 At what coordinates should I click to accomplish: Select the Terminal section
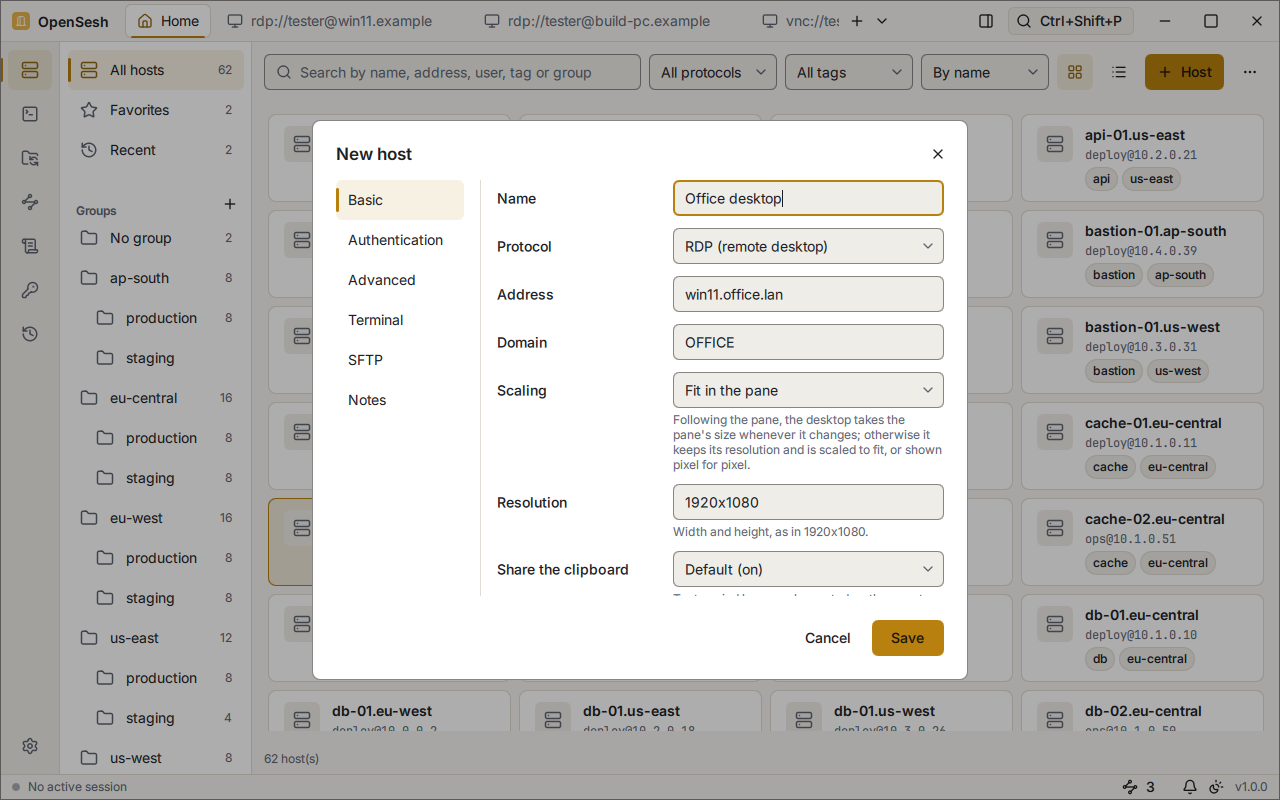400,320
